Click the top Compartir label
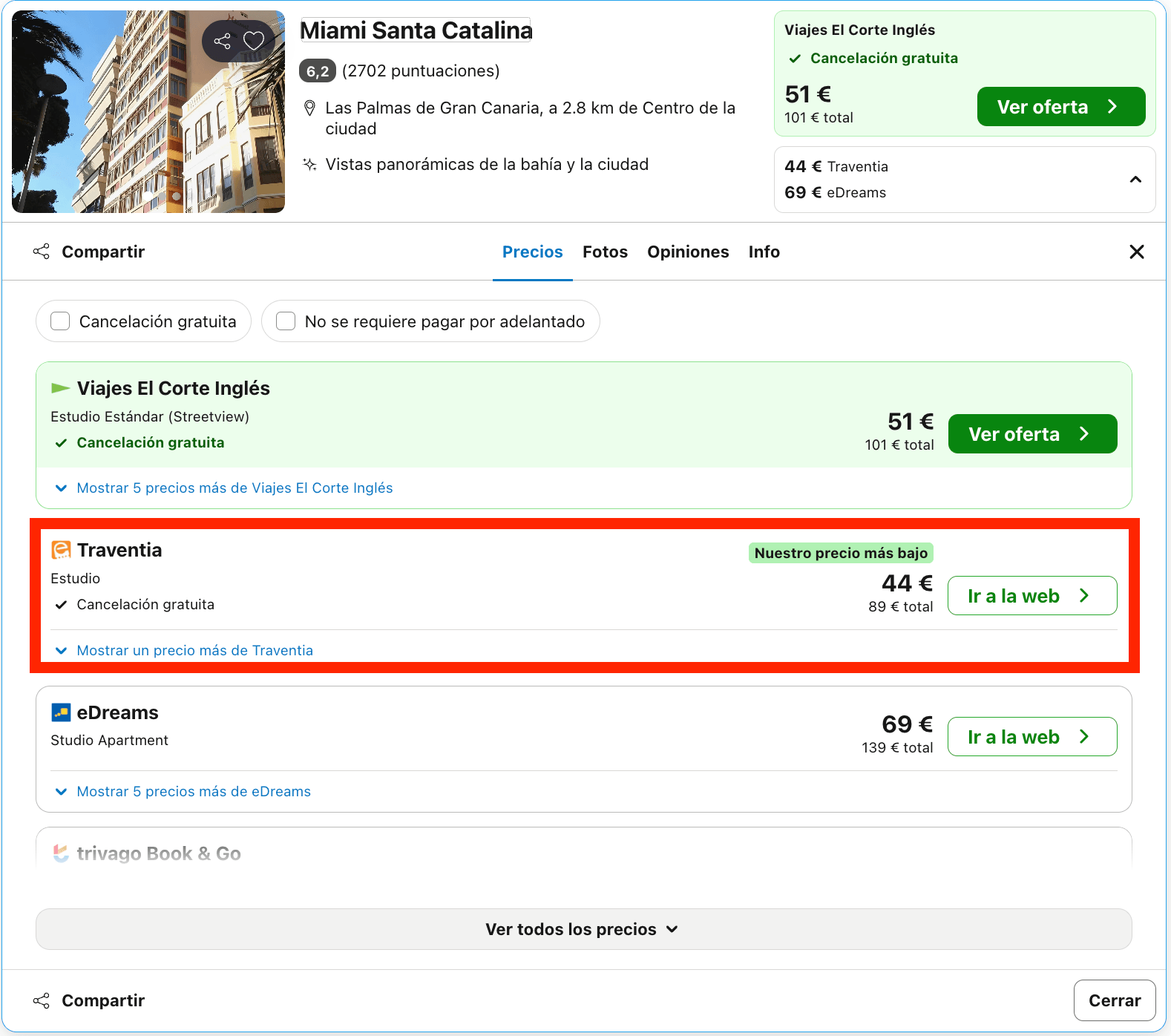Viewport: 1171px width, 1036px height. (103, 252)
